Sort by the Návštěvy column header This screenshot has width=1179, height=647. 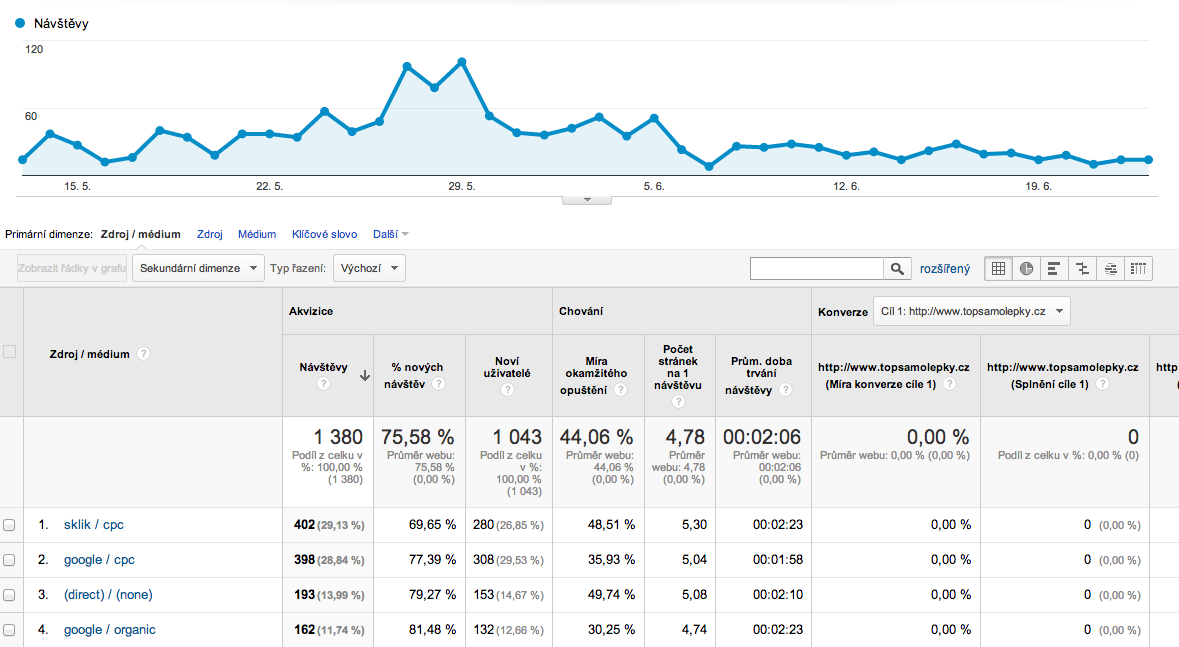(323, 367)
